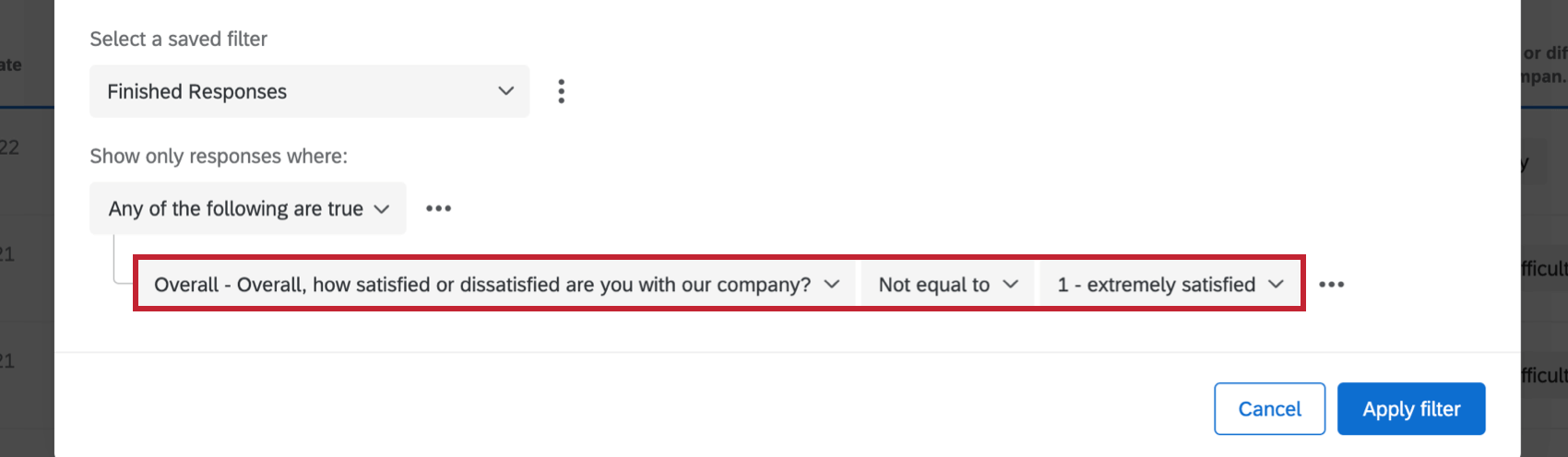The width and height of the screenshot is (1568, 457).
Task: Change the 'Not equal to' operator
Action: click(x=947, y=285)
